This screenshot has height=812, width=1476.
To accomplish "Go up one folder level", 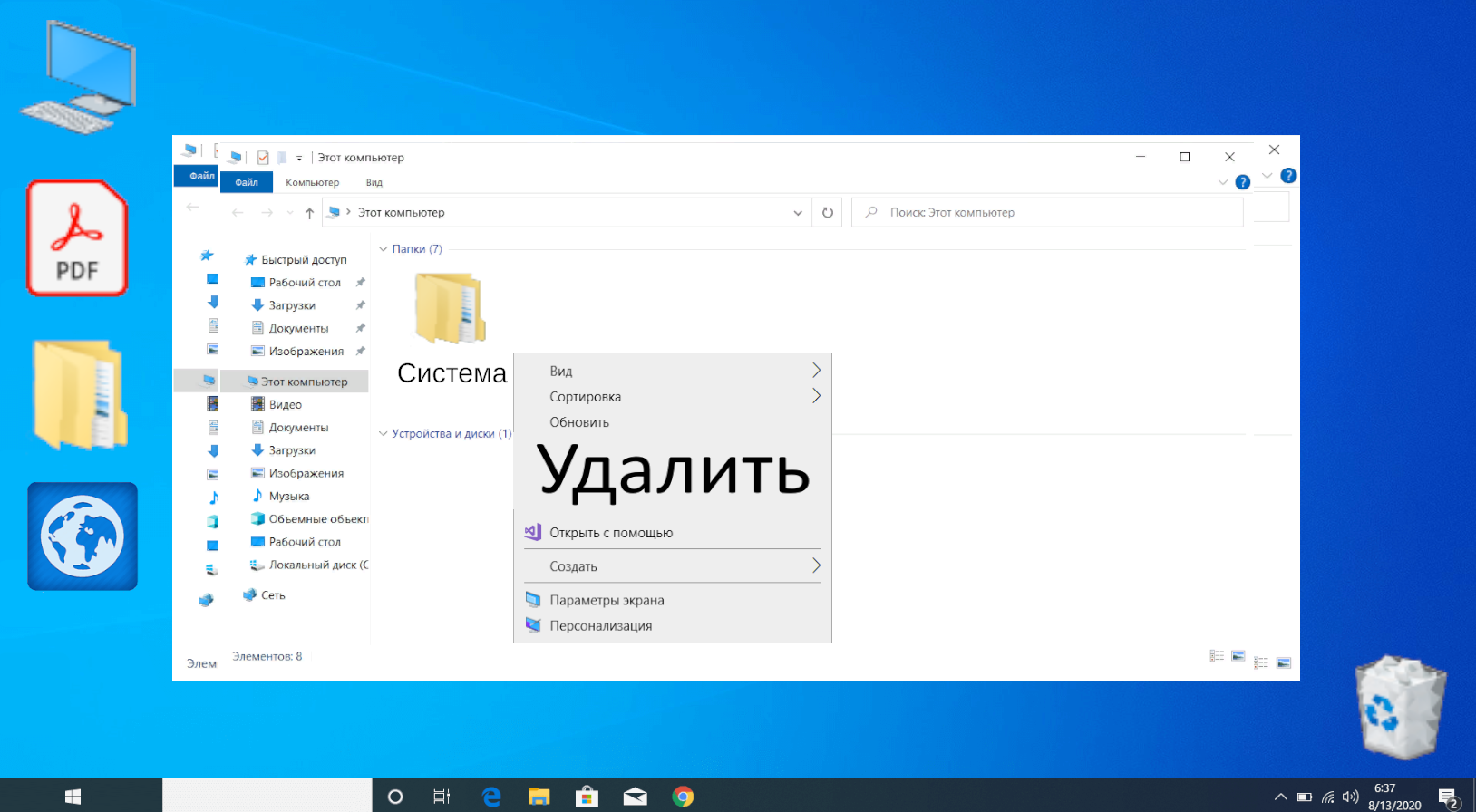I will click(310, 213).
